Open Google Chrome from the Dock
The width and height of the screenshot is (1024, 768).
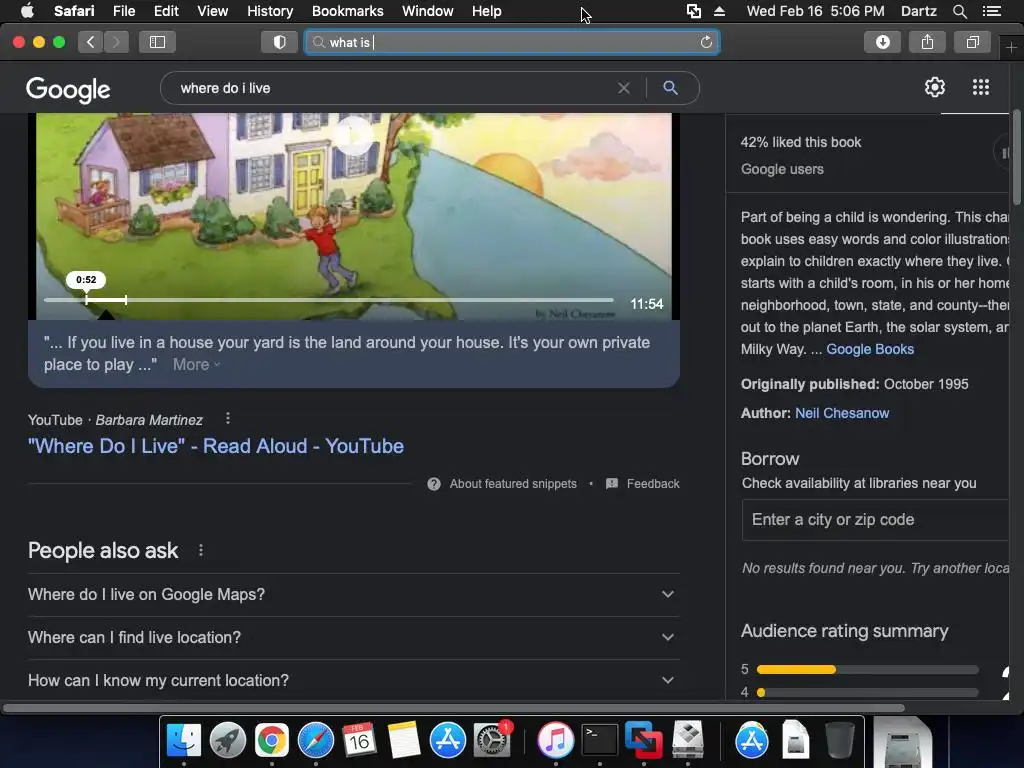pos(272,740)
